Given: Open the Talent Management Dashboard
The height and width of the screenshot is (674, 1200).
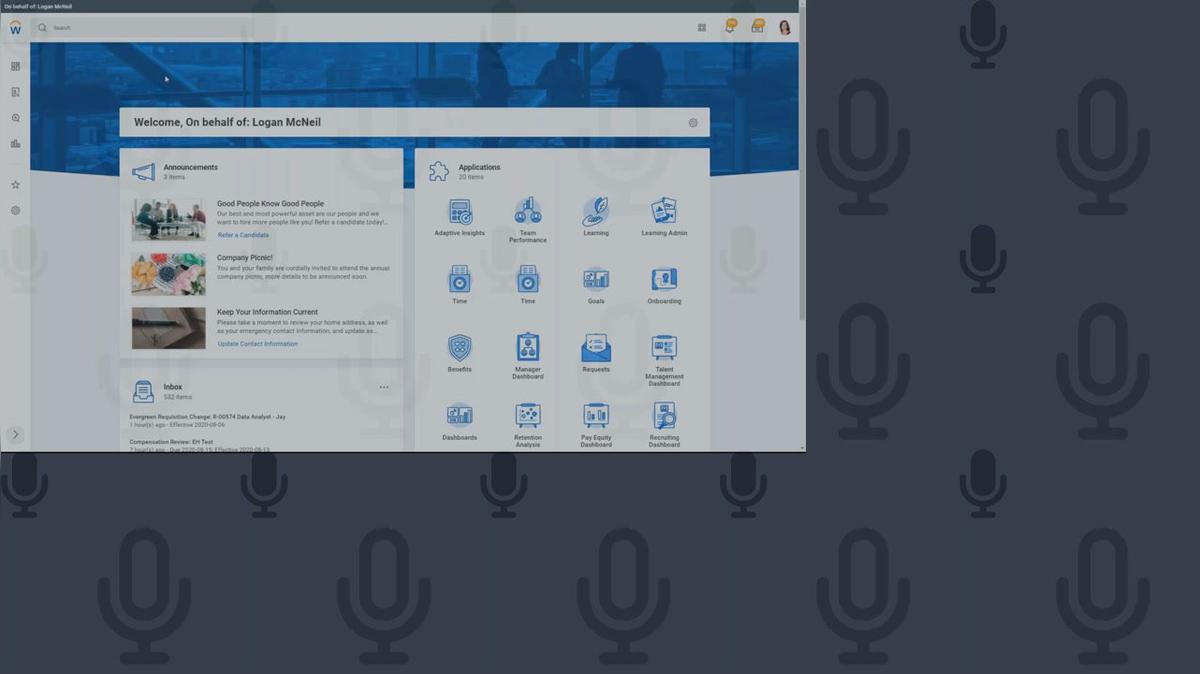Looking at the screenshot, I should [664, 348].
